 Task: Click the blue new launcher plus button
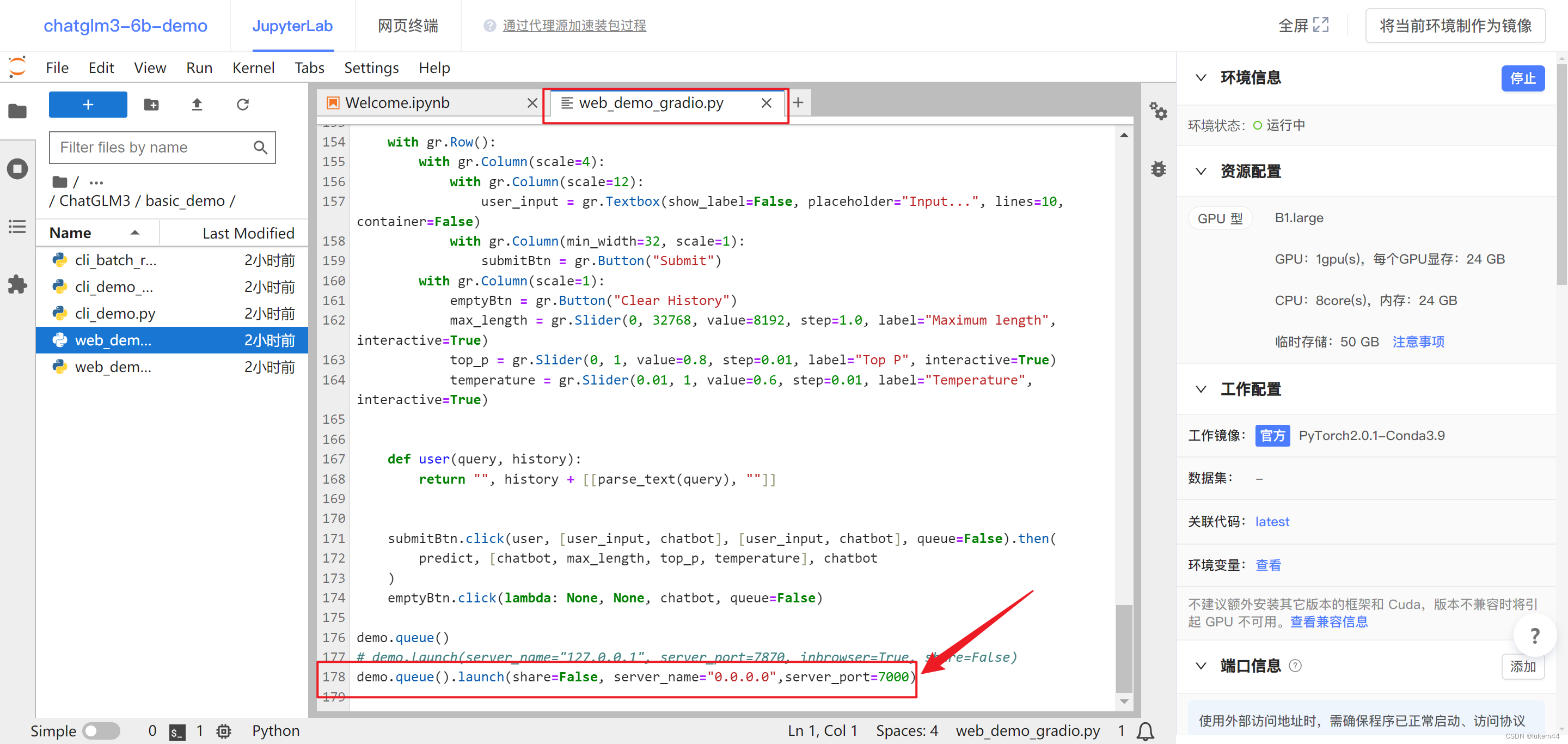[x=88, y=104]
